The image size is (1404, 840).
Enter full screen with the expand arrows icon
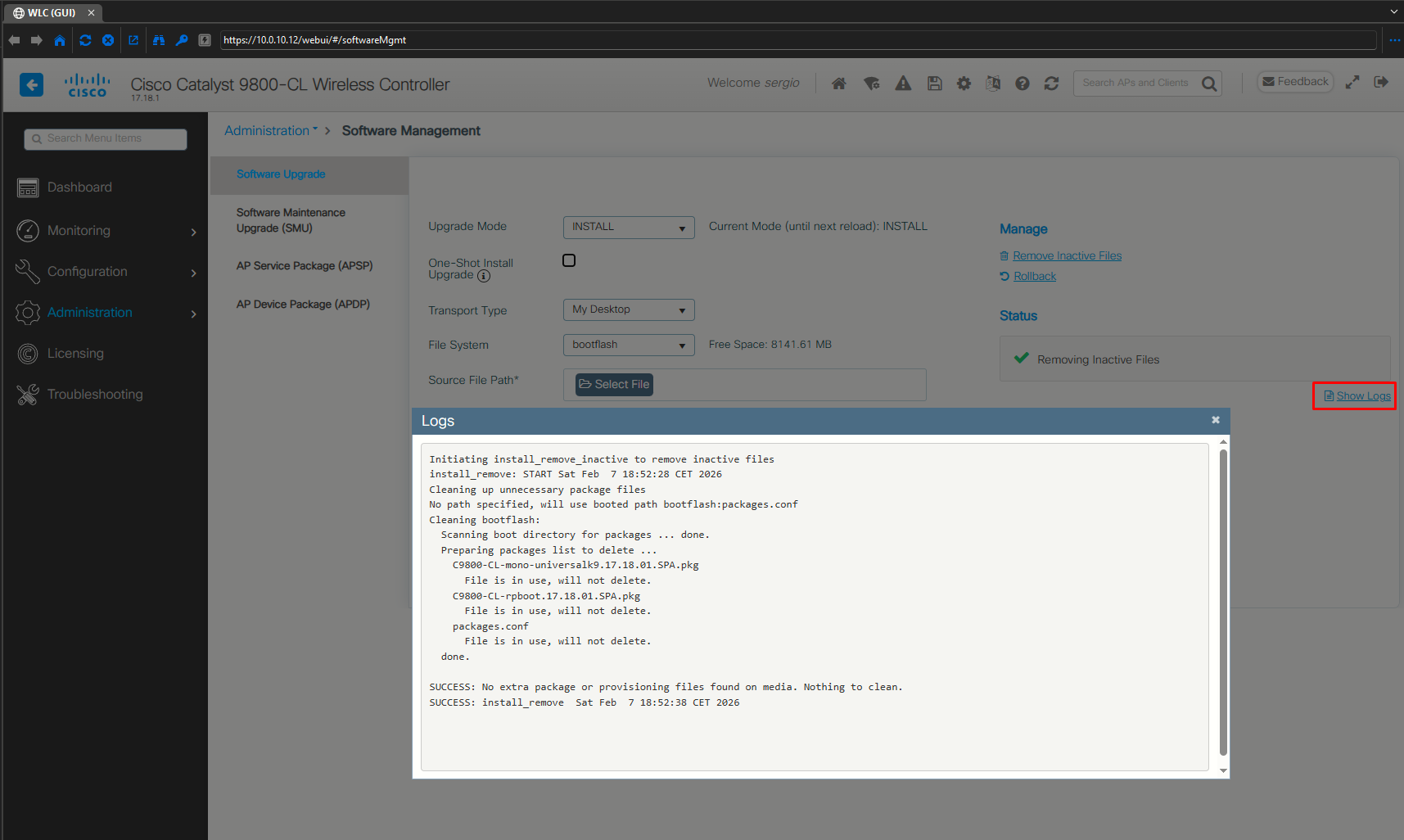tap(1352, 82)
